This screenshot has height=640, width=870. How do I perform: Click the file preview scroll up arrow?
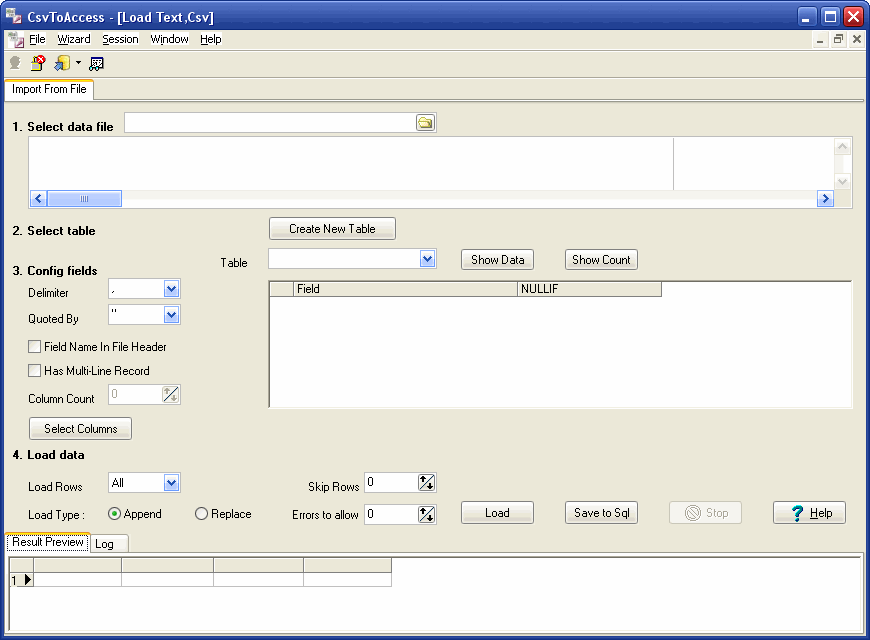pos(842,147)
